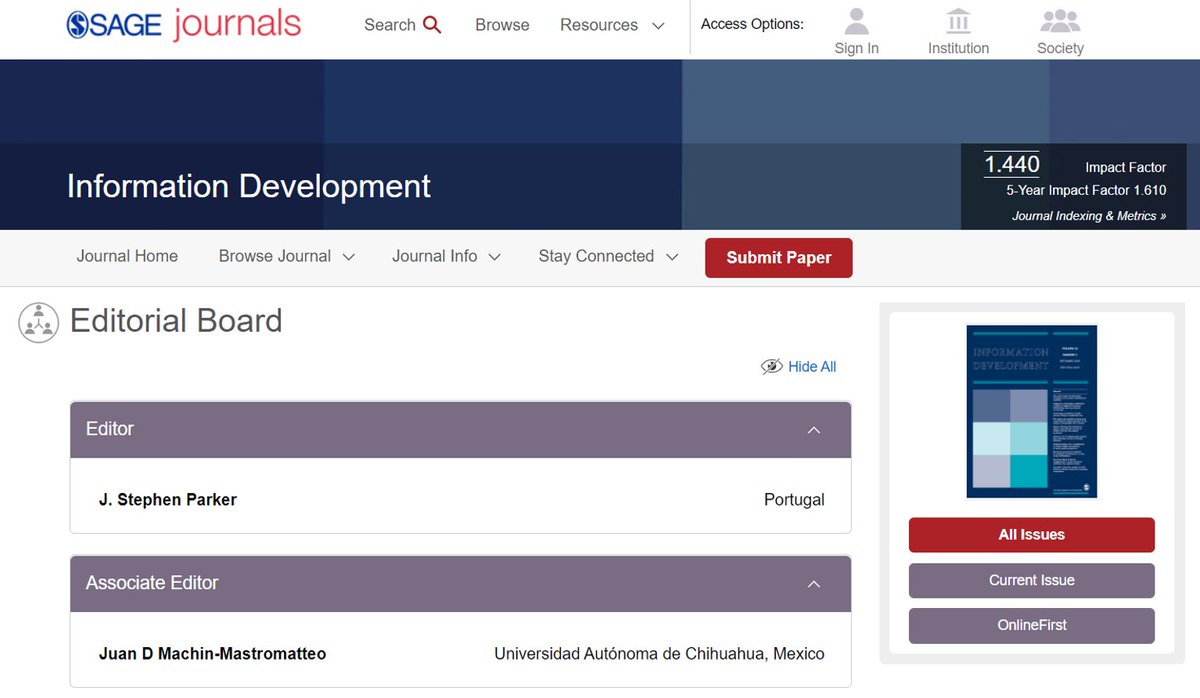
Task: Click the Submit Paper button
Action: point(779,257)
